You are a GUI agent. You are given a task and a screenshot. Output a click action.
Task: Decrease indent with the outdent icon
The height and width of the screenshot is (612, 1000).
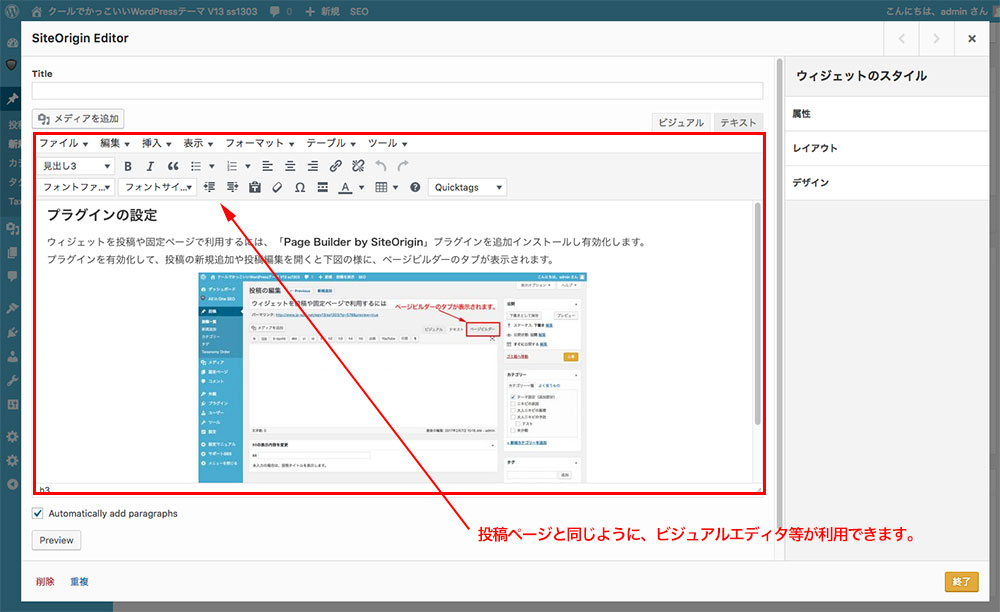(x=209, y=187)
